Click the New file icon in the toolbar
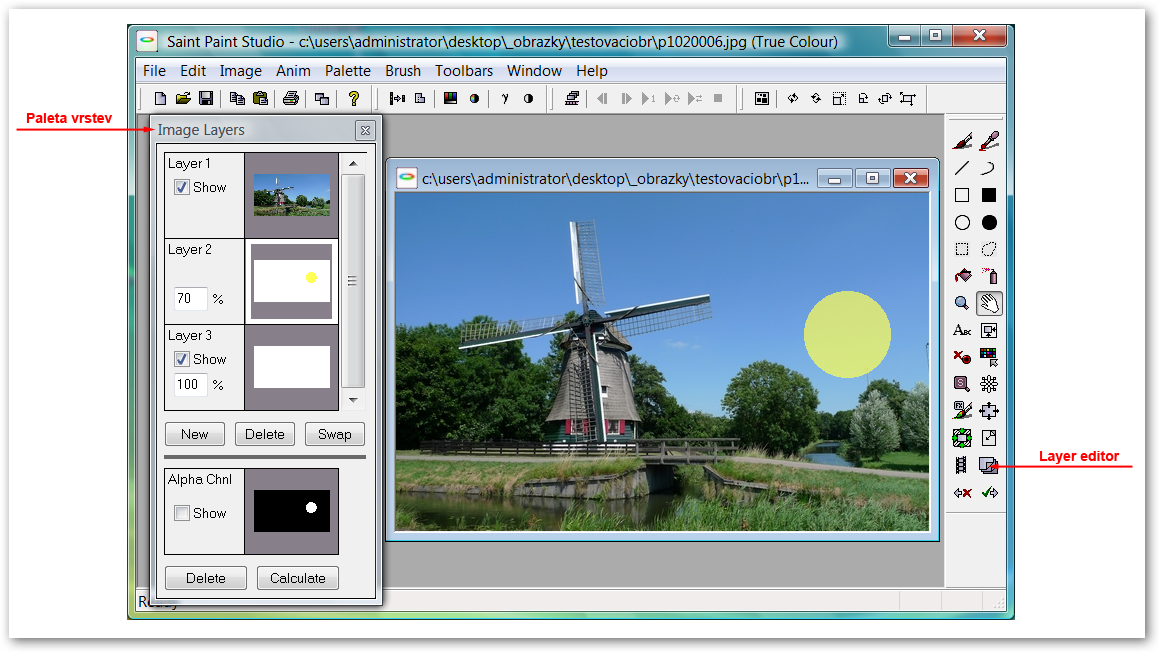Screen dimensions: 1159x652 [x=160, y=98]
